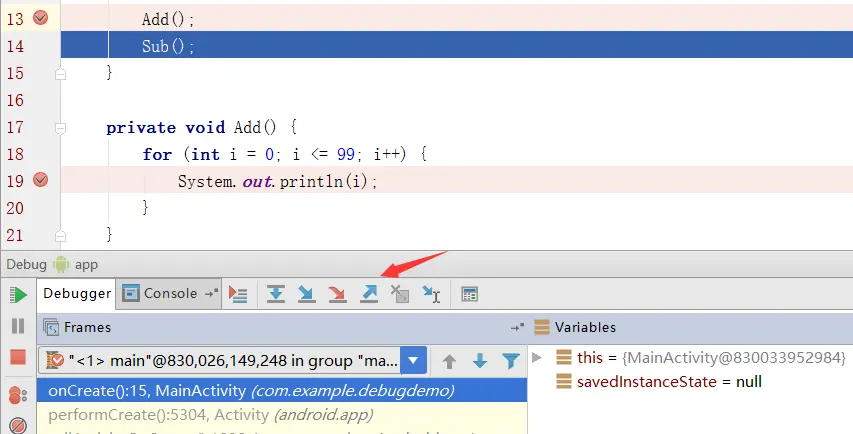Click on the Add(); call on line 13
Viewport: 853px width, 434px height.
[x=168, y=20]
